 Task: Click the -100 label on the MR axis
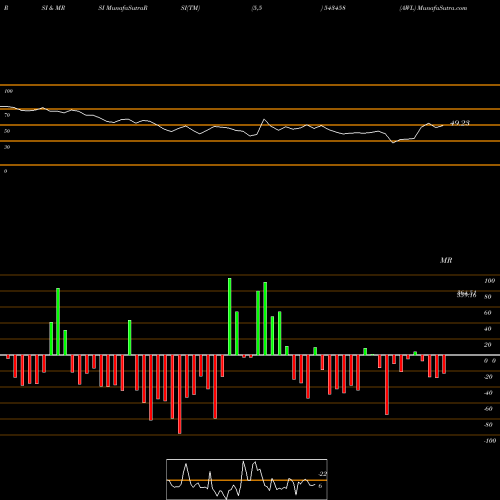point(490,441)
